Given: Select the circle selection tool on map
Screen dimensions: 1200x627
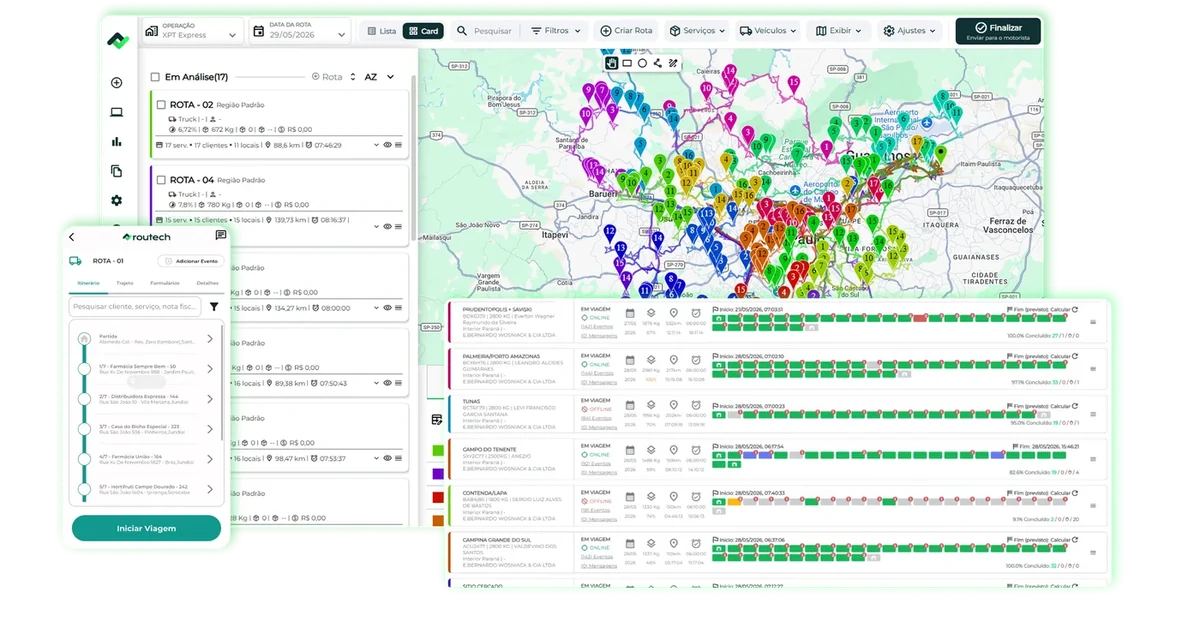Looking at the screenshot, I should coord(642,63).
